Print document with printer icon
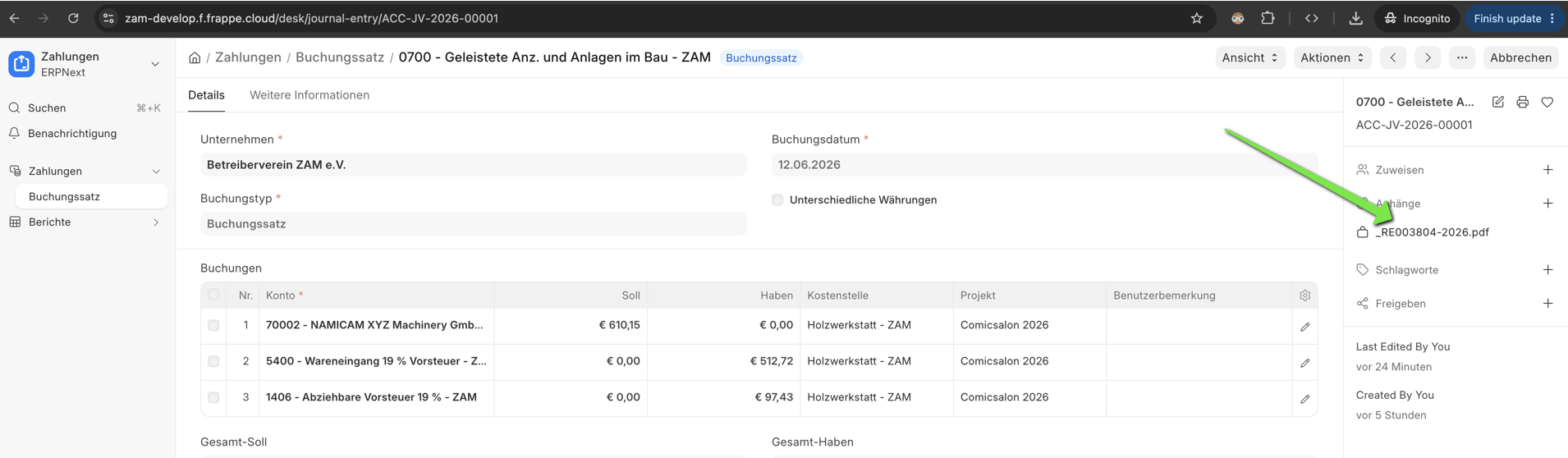The height and width of the screenshot is (458, 1568). (x=1523, y=102)
